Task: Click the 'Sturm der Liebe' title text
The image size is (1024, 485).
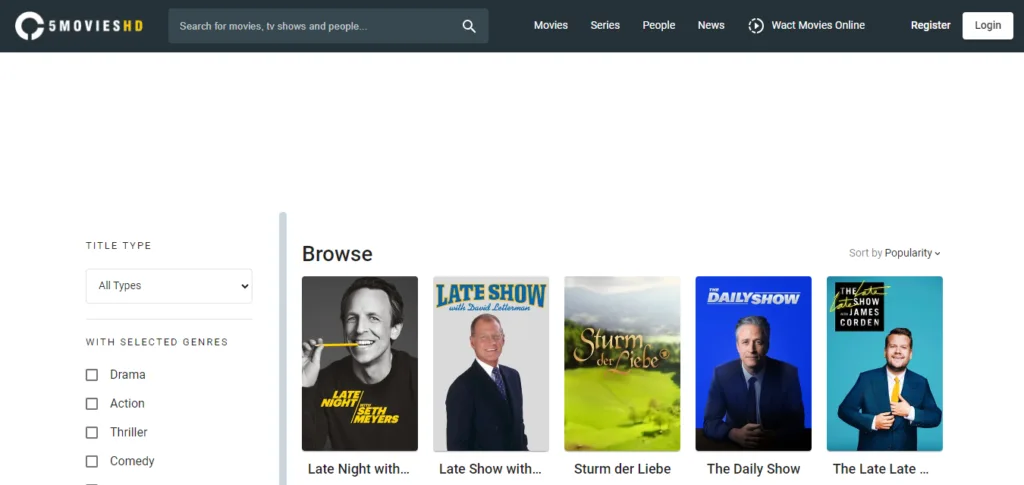Action: [622, 469]
